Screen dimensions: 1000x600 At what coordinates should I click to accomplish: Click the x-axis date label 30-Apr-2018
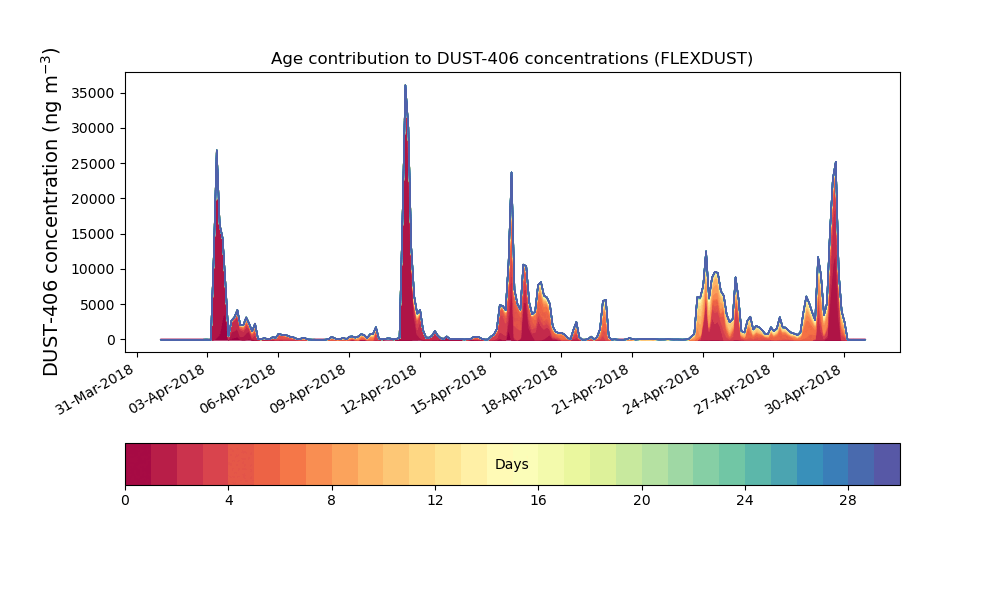tap(802, 389)
